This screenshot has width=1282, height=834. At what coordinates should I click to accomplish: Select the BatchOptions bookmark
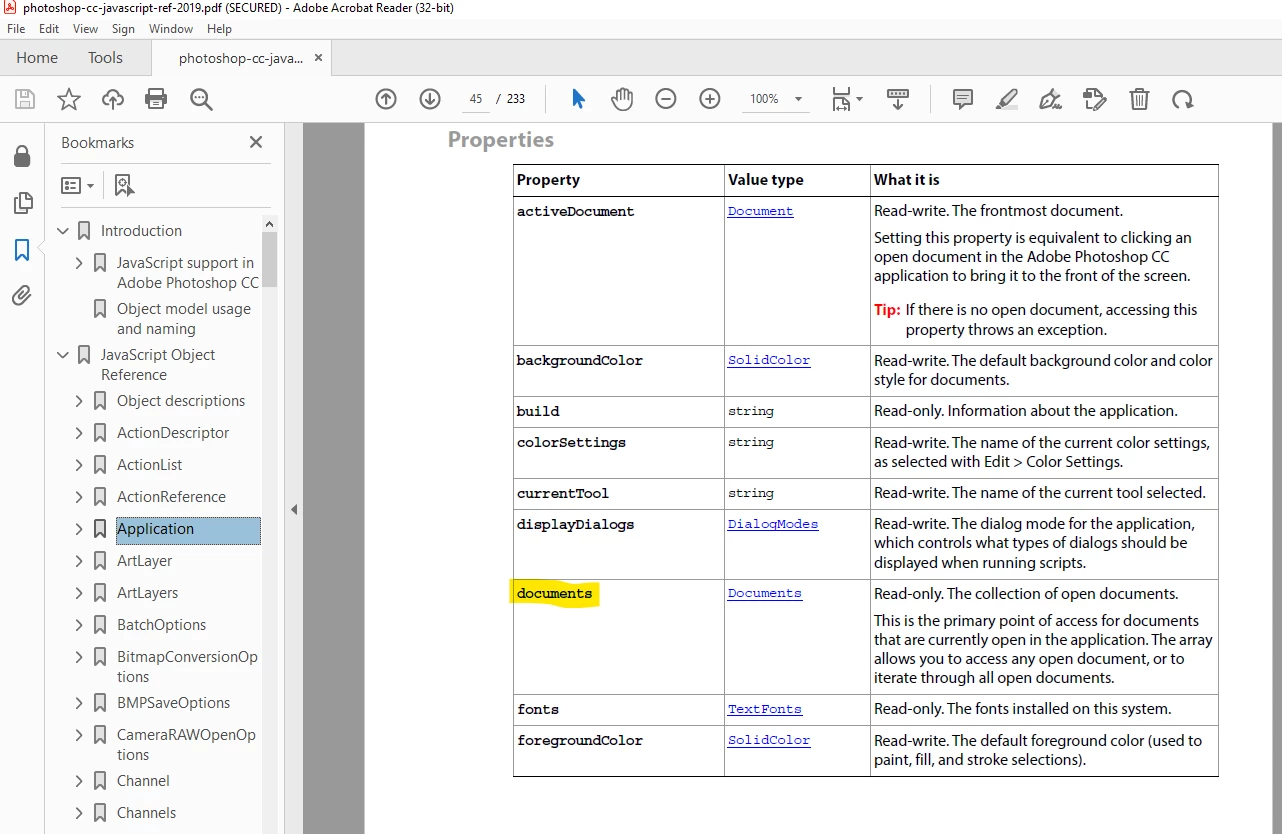tap(161, 625)
